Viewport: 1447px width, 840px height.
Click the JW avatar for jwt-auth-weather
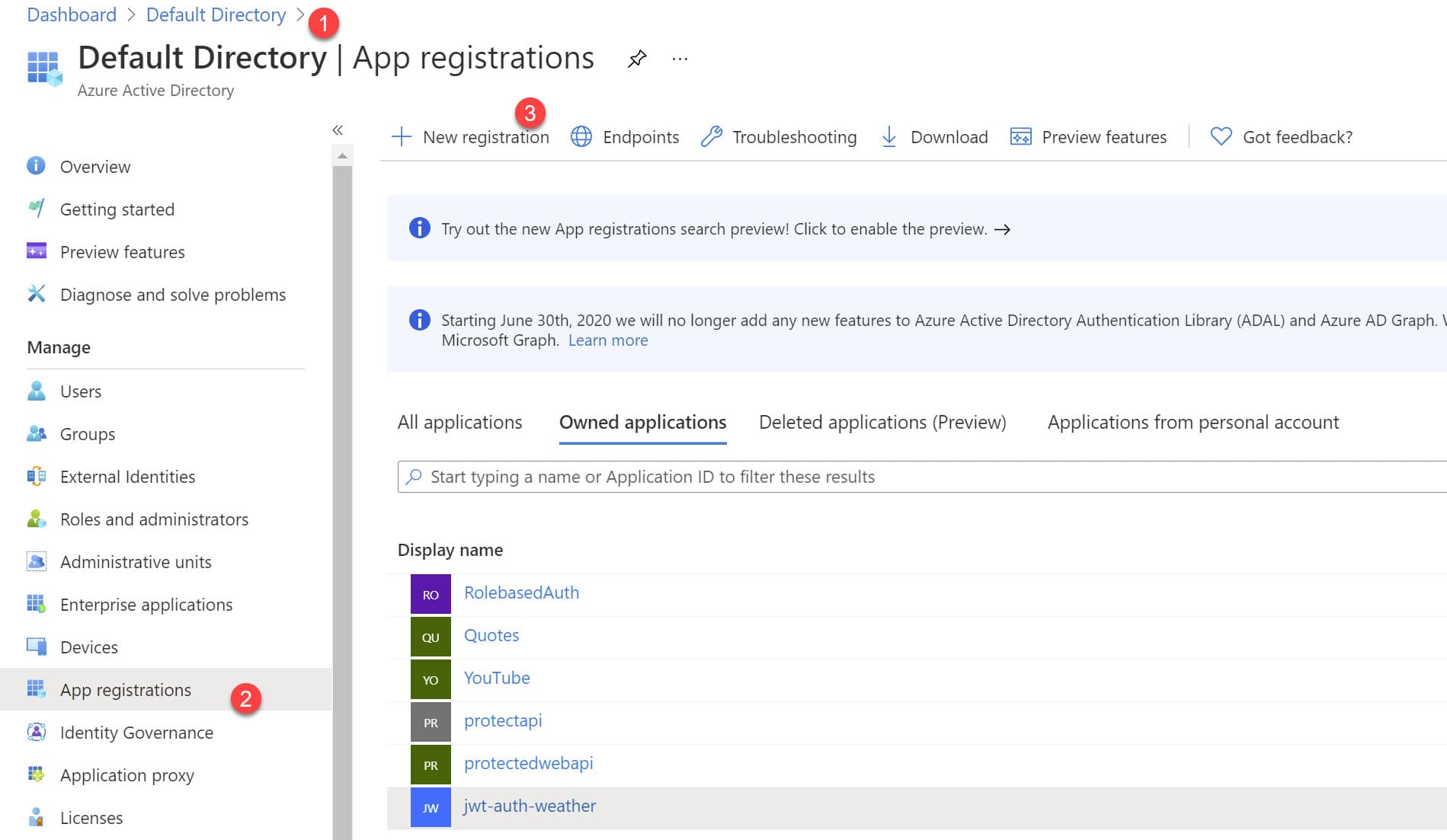[431, 807]
